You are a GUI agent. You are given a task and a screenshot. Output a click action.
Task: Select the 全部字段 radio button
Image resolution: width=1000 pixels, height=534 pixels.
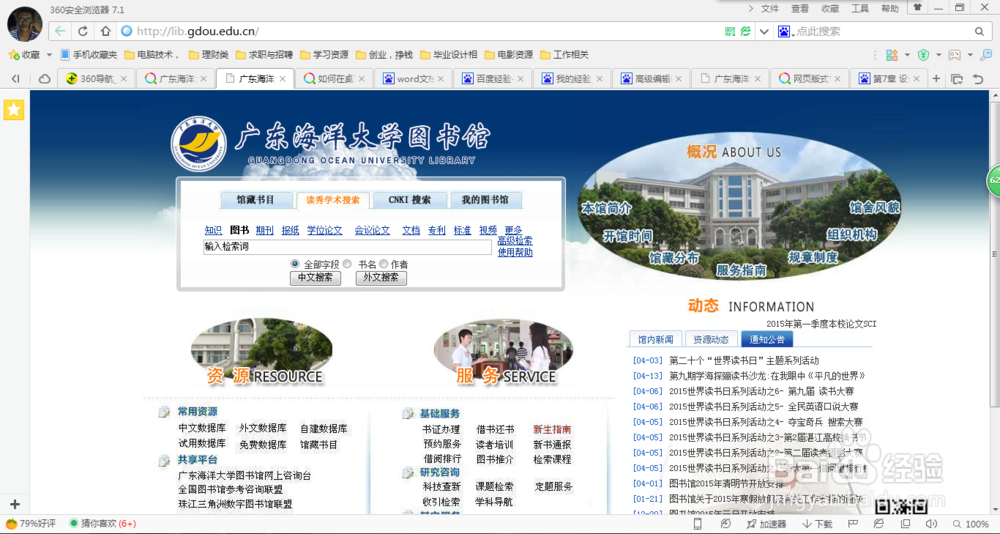click(295, 263)
